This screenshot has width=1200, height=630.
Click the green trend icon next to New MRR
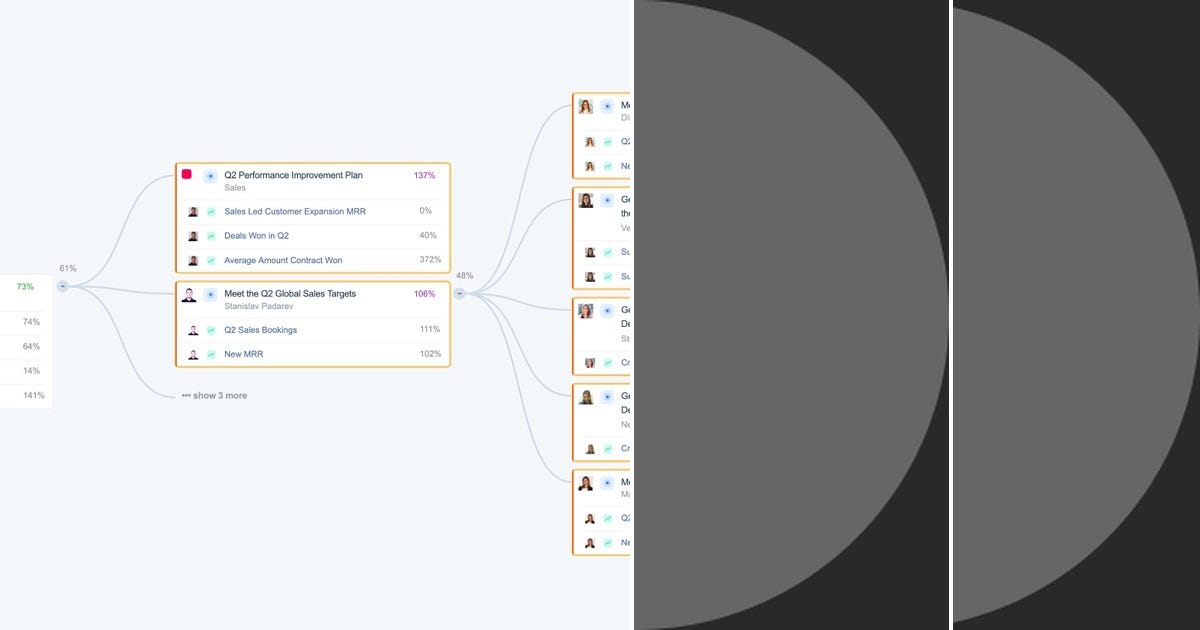pyautogui.click(x=211, y=353)
